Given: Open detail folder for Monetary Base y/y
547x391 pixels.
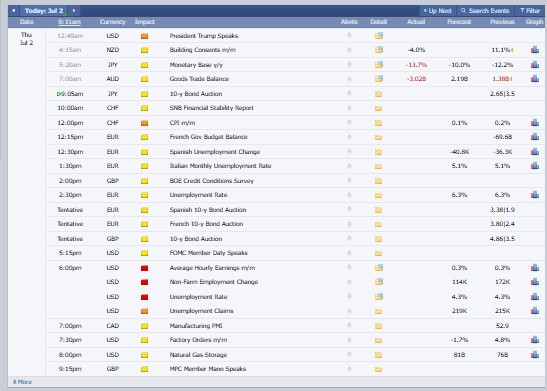Looking at the screenshot, I should [x=379, y=65].
